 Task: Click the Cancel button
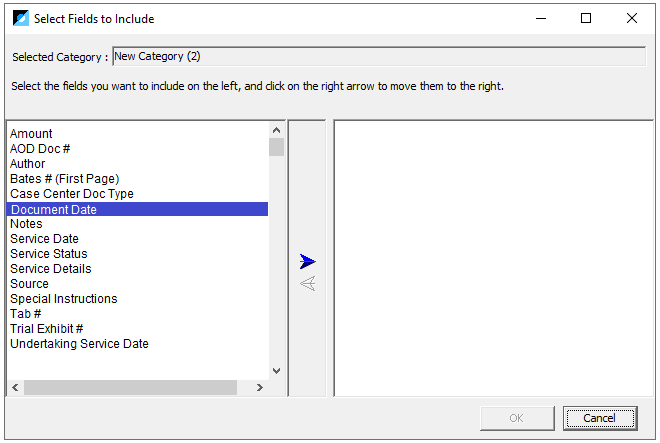tap(600, 418)
